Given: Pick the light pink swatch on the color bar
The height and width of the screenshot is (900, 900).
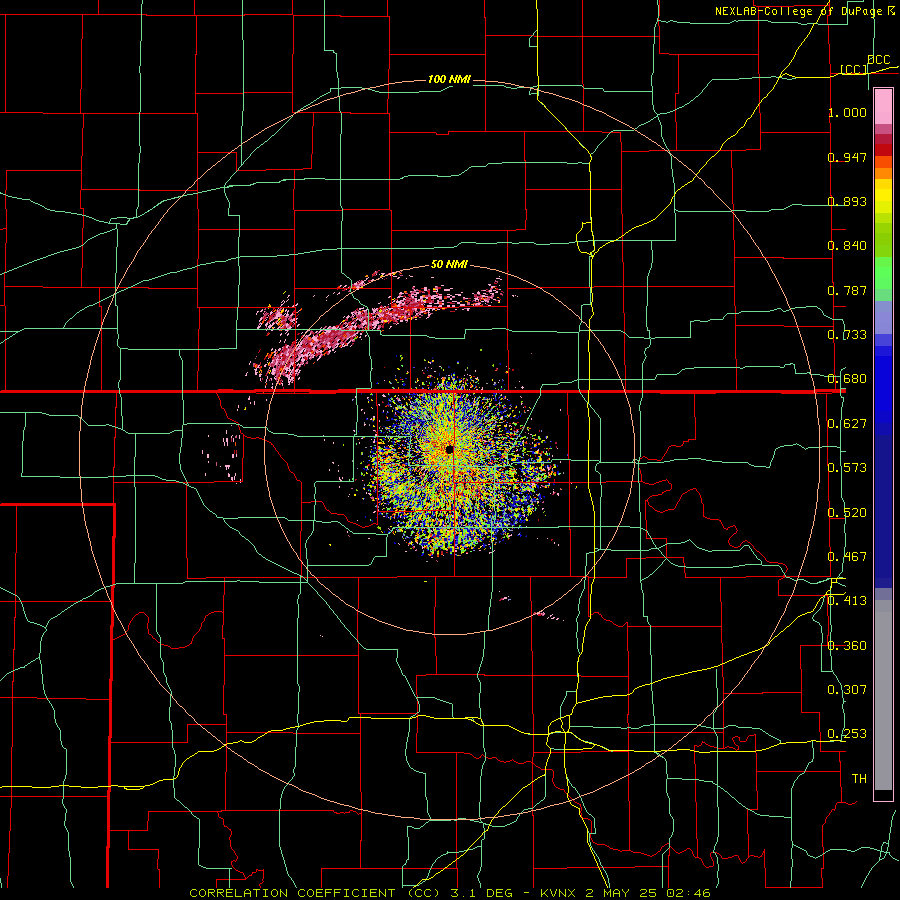Looking at the screenshot, I should 883,107.
